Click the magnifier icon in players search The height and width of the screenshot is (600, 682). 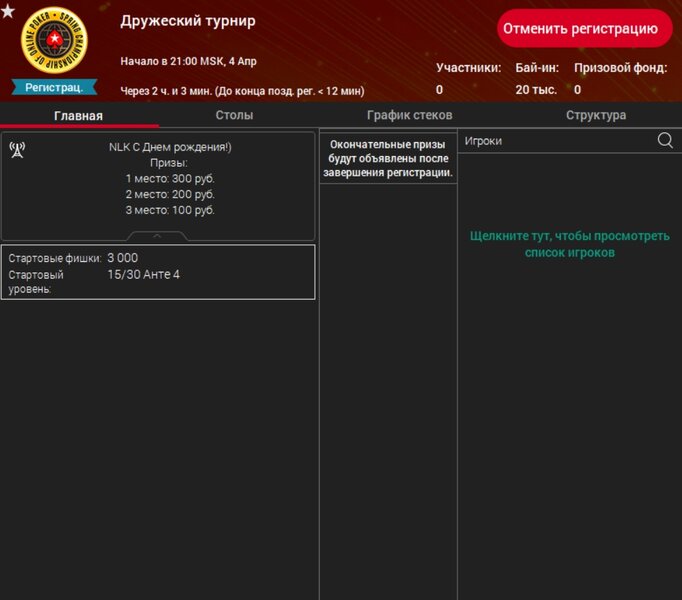coord(665,141)
